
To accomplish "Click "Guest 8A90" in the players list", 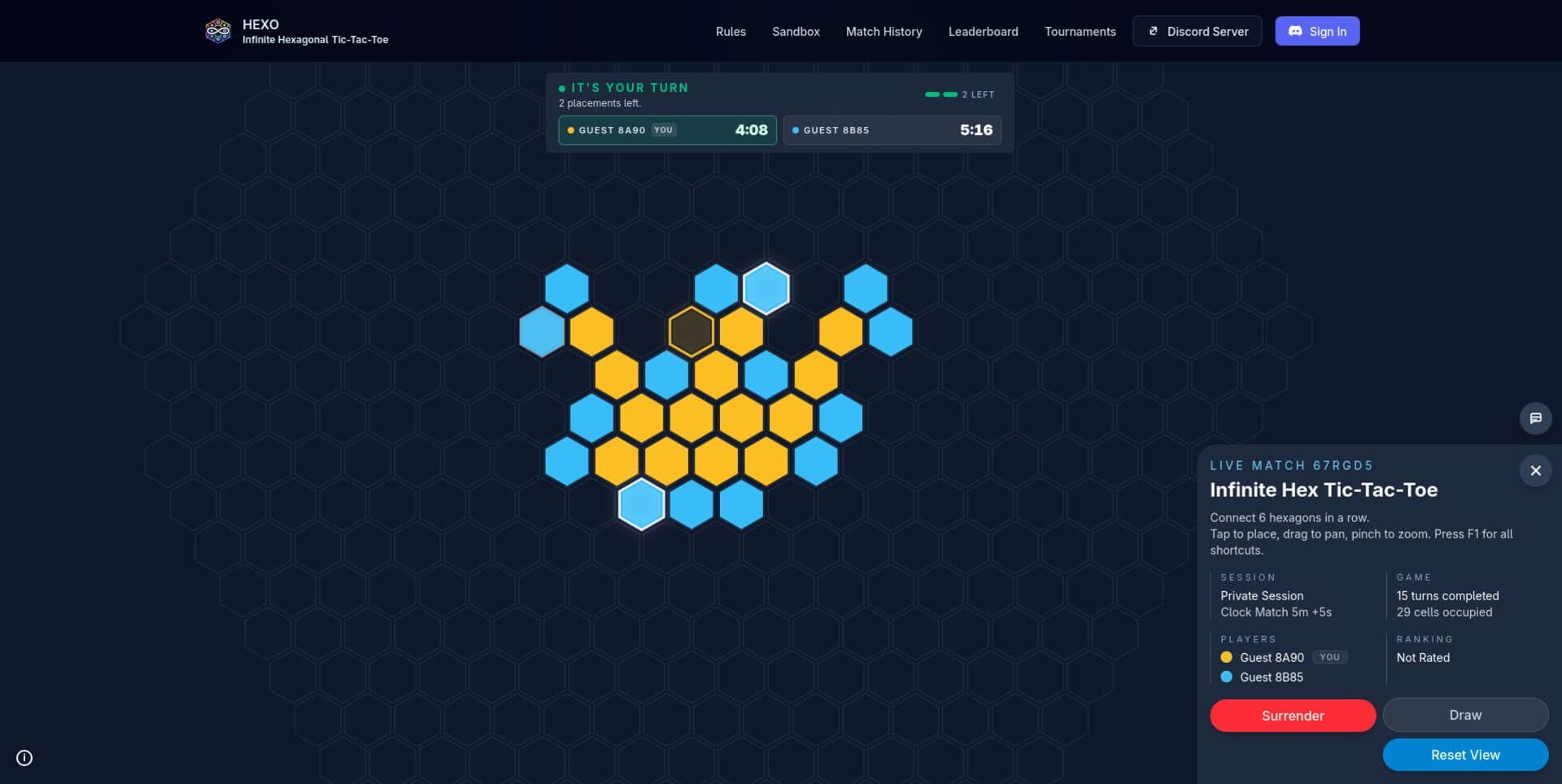I will [x=1272, y=657].
